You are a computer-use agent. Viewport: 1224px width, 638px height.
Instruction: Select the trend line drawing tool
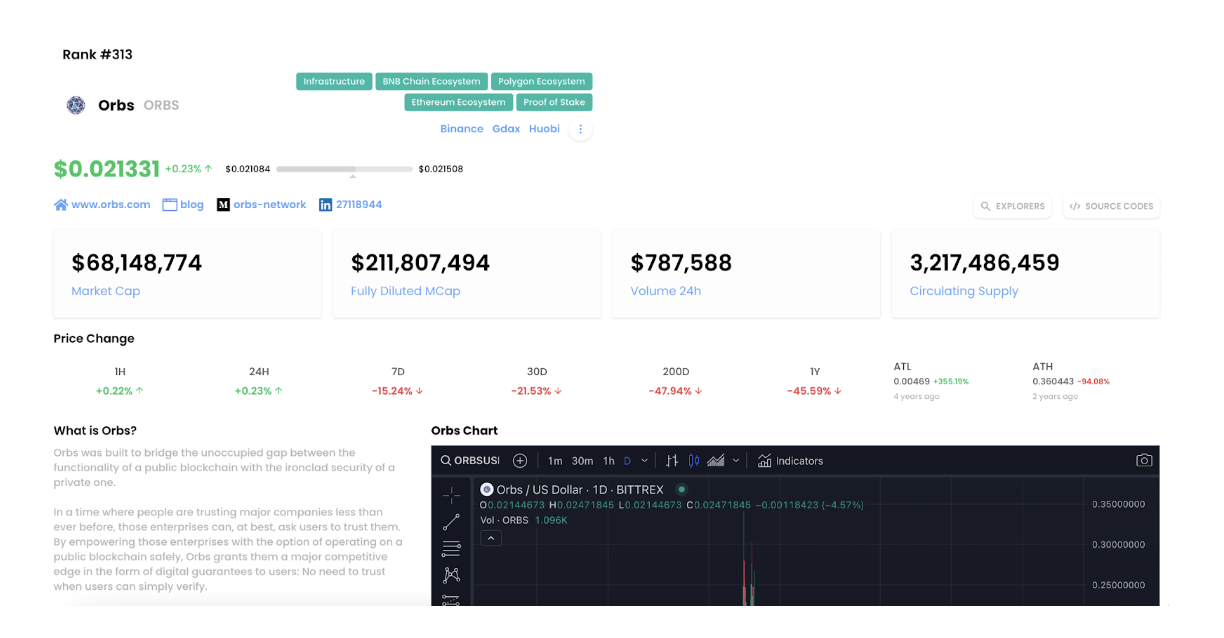(x=451, y=522)
